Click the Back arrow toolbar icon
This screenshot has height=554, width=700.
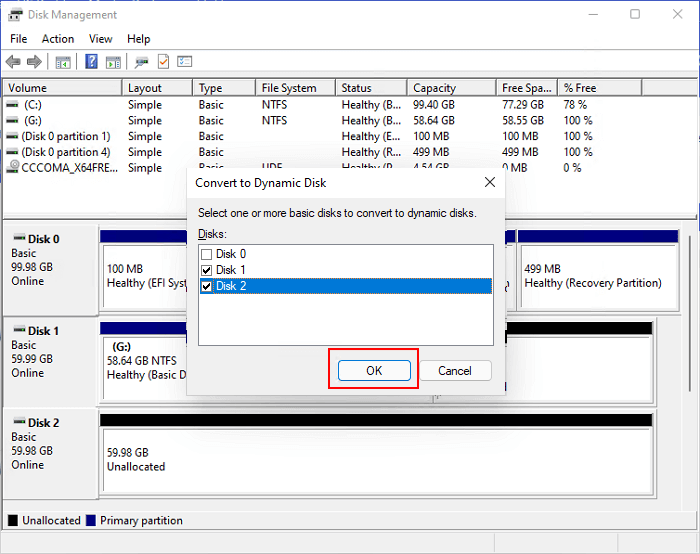(x=14, y=62)
